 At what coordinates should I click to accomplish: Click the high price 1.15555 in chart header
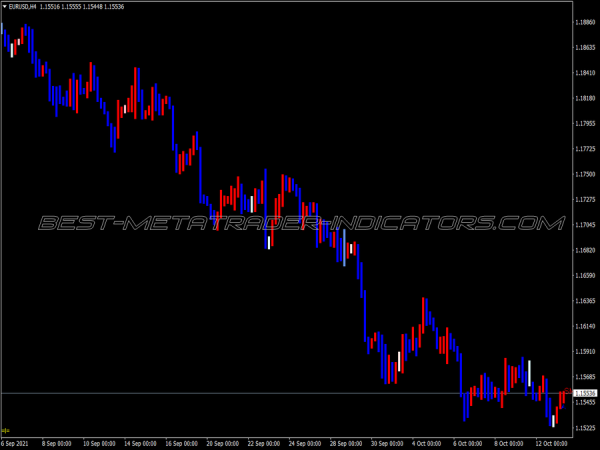coord(71,7)
